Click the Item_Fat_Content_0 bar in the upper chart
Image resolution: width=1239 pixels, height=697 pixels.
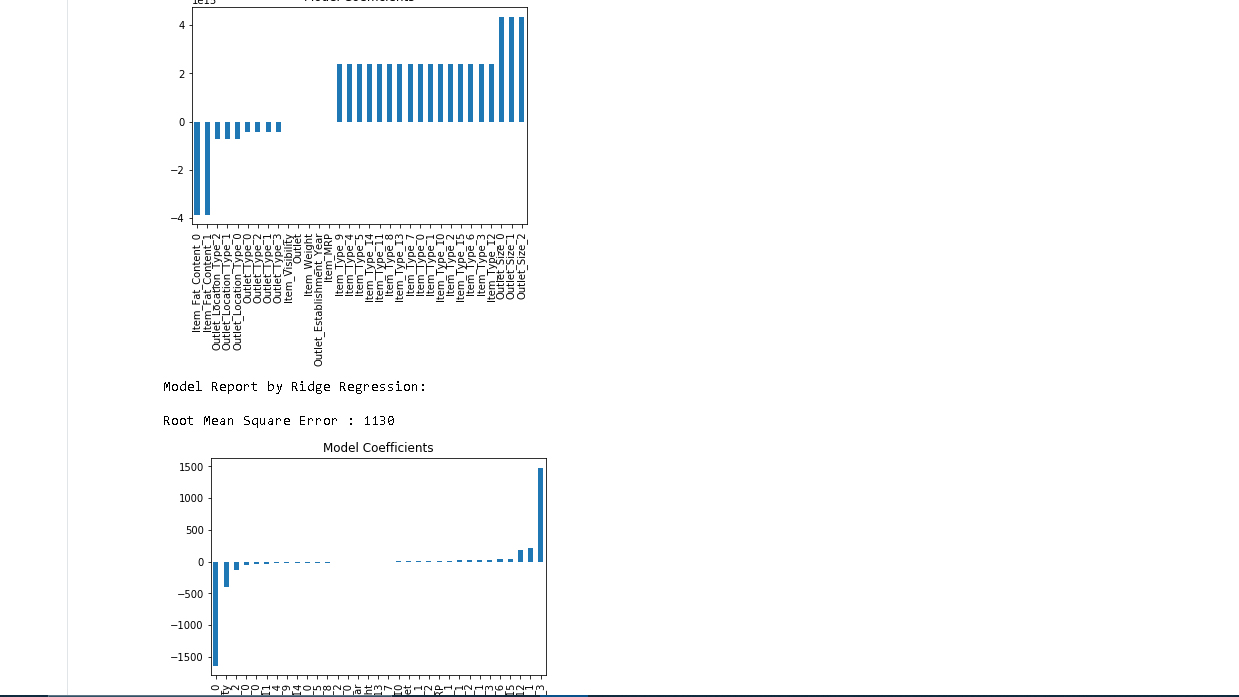point(197,168)
